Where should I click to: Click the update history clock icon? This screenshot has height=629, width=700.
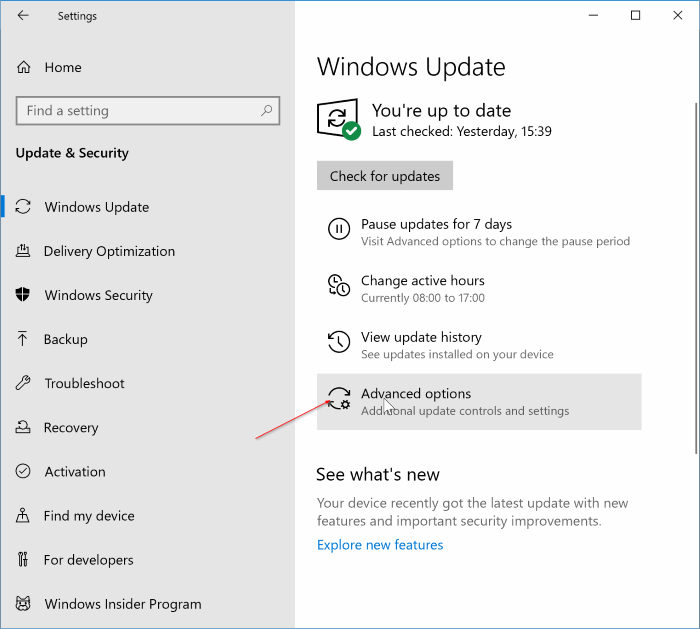click(x=339, y=342)
